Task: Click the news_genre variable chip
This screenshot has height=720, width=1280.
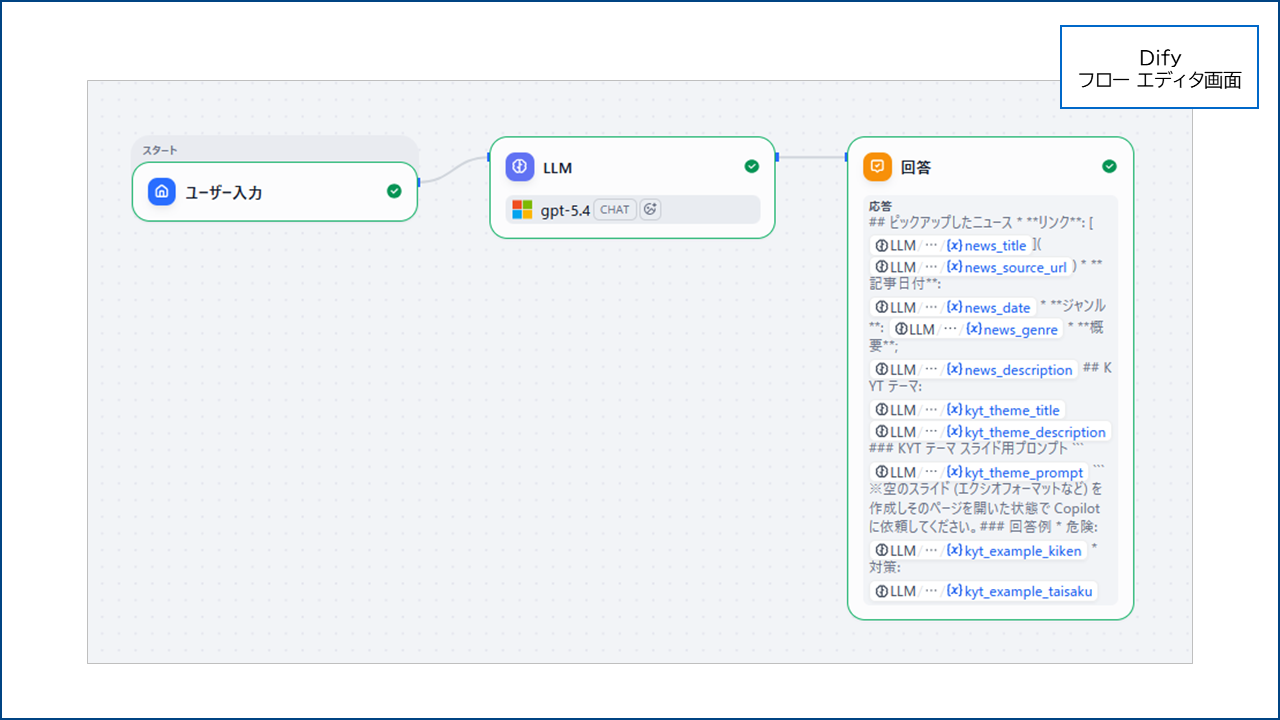Action: point(976,329)
